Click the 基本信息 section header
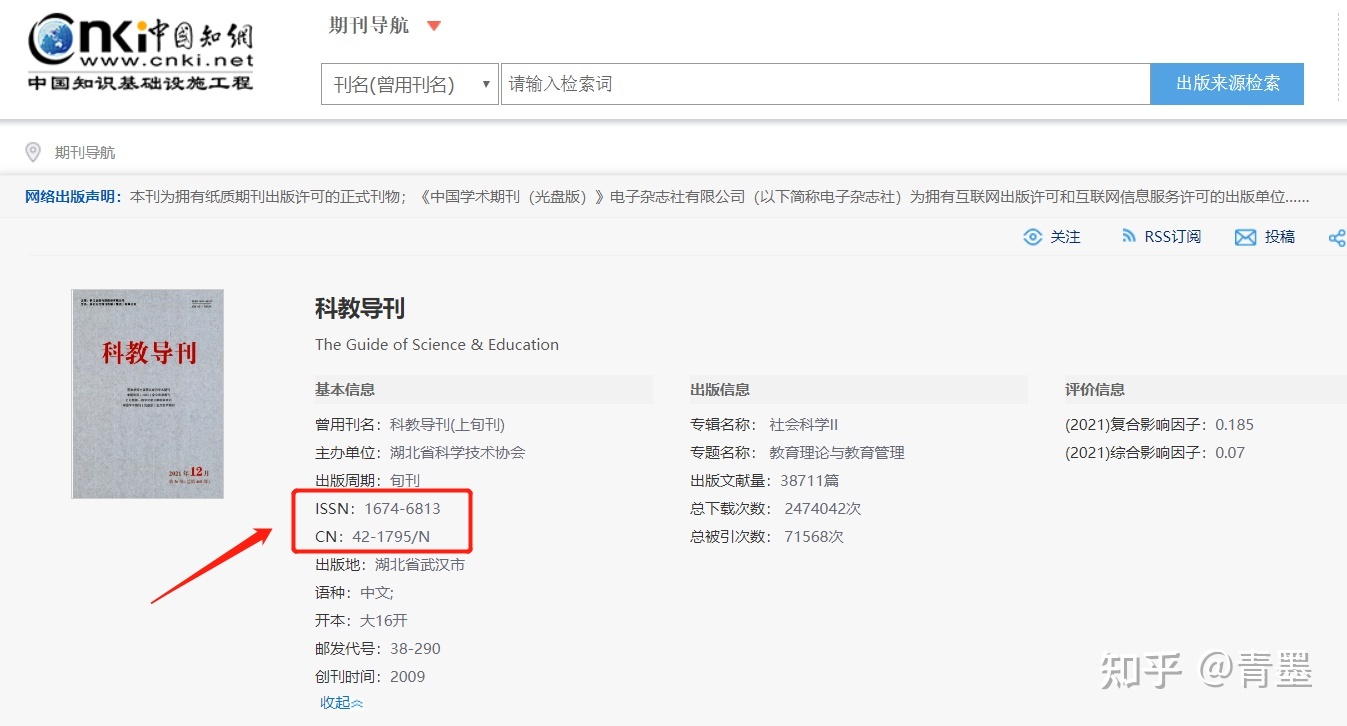Viewport: 1347px width, 726px height. point(345,389)
